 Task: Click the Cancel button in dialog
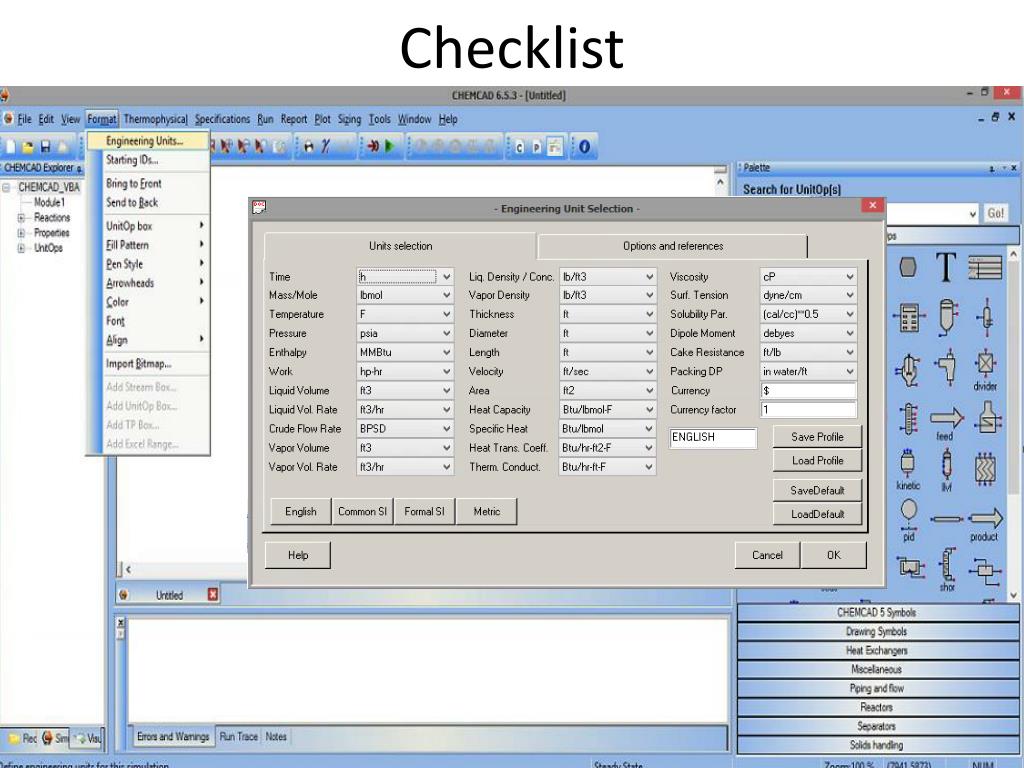tap(767, 555)
